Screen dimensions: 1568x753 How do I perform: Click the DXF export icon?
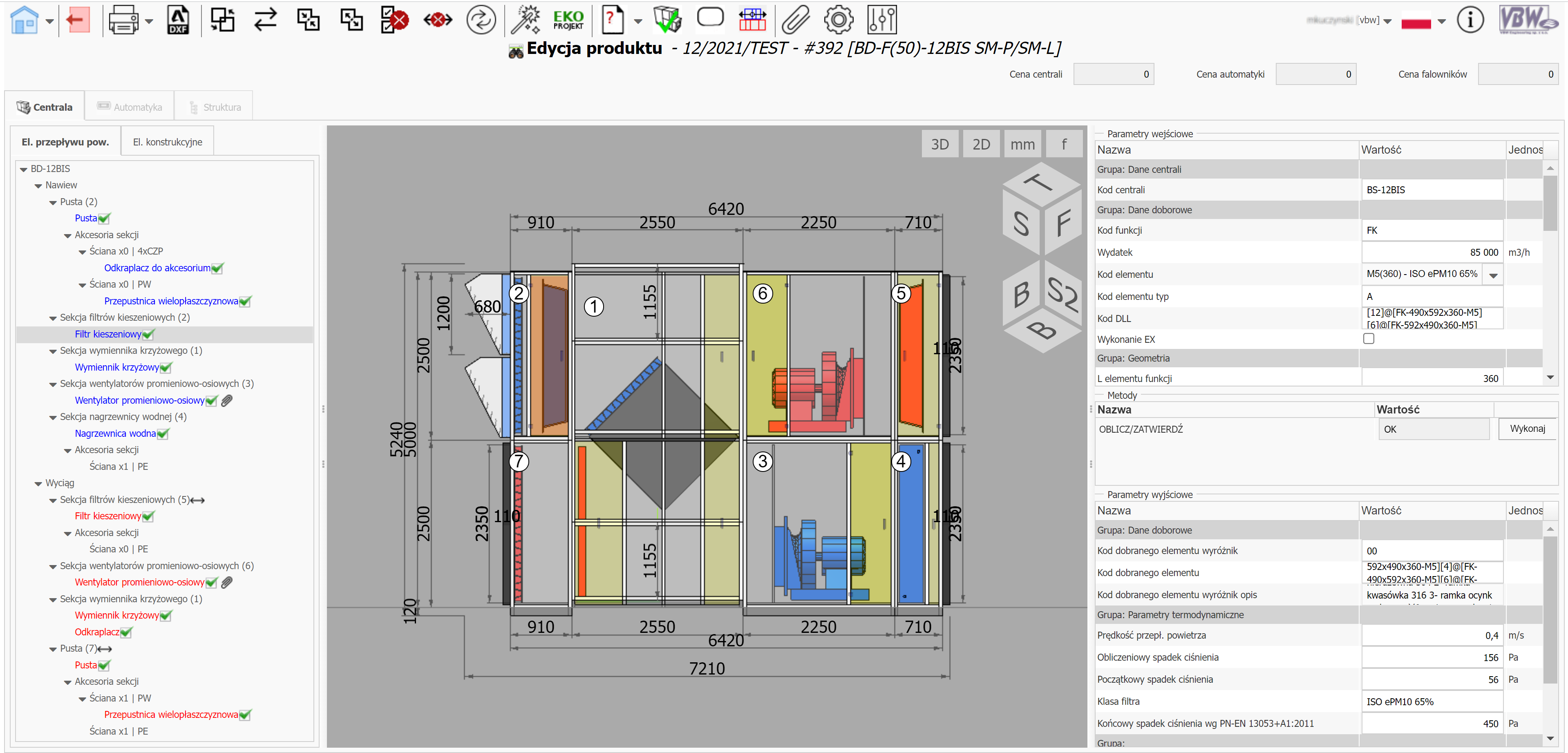(178, 21)
